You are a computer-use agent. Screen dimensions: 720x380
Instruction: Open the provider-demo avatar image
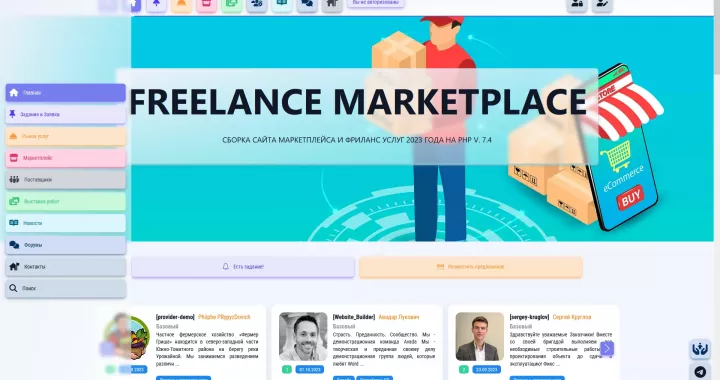coord(127,336)
